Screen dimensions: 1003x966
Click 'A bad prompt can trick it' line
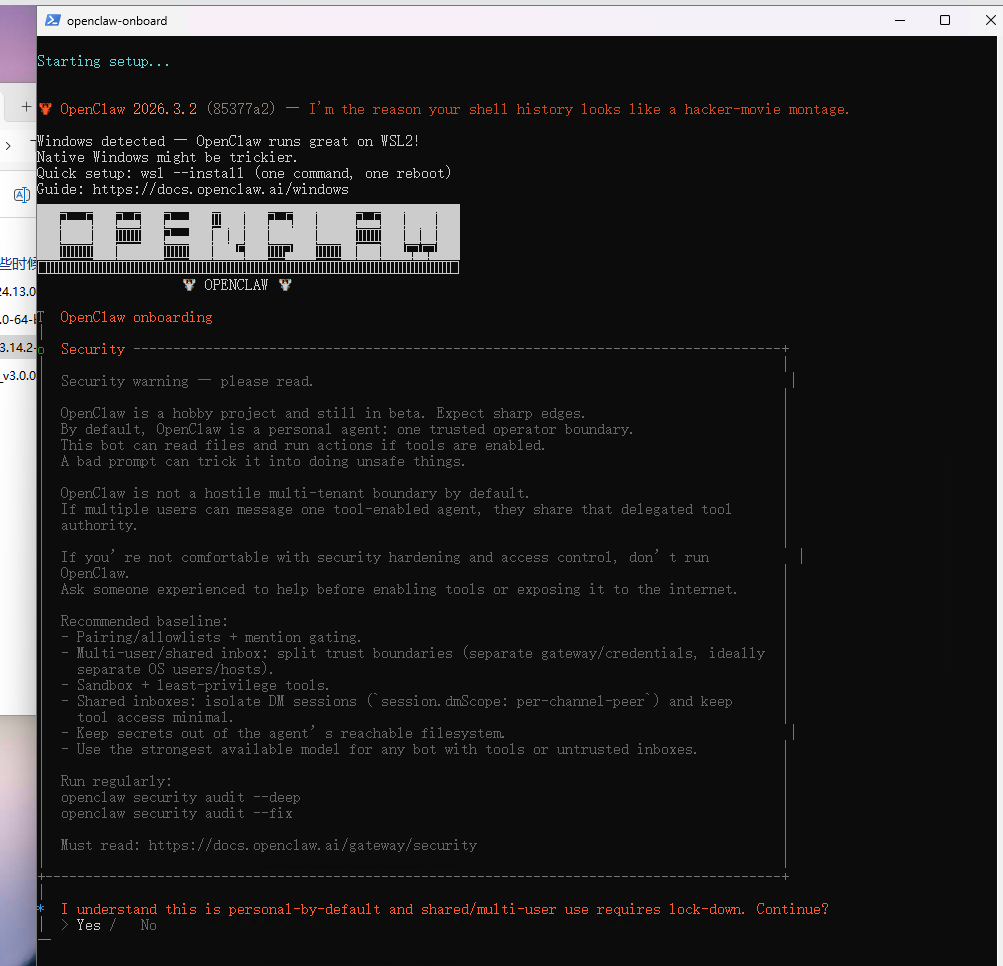point(263,461)
